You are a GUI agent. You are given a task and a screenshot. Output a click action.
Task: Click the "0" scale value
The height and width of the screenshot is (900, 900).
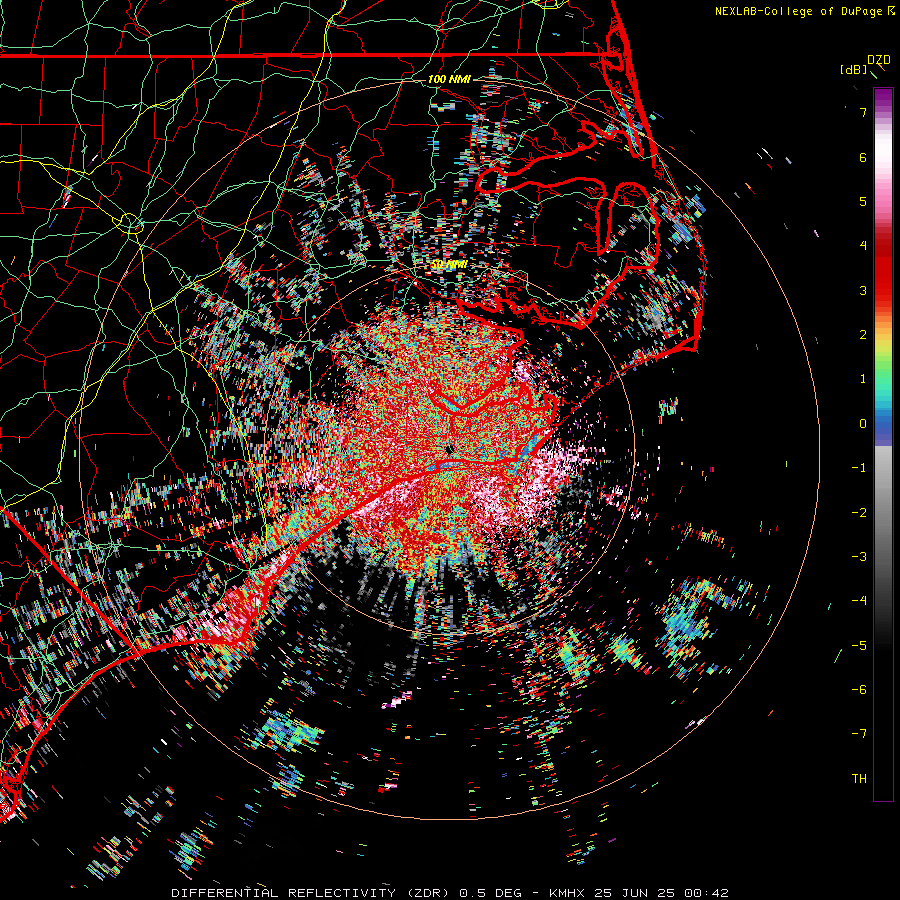(863, 424)
